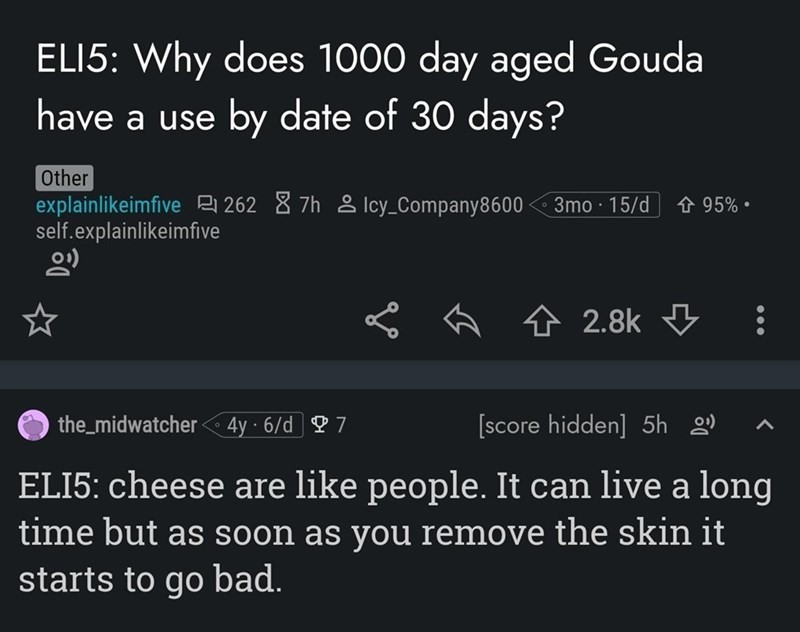Open the three-dot post options menu
Screen dimensions: 800x632
point(760,321)
